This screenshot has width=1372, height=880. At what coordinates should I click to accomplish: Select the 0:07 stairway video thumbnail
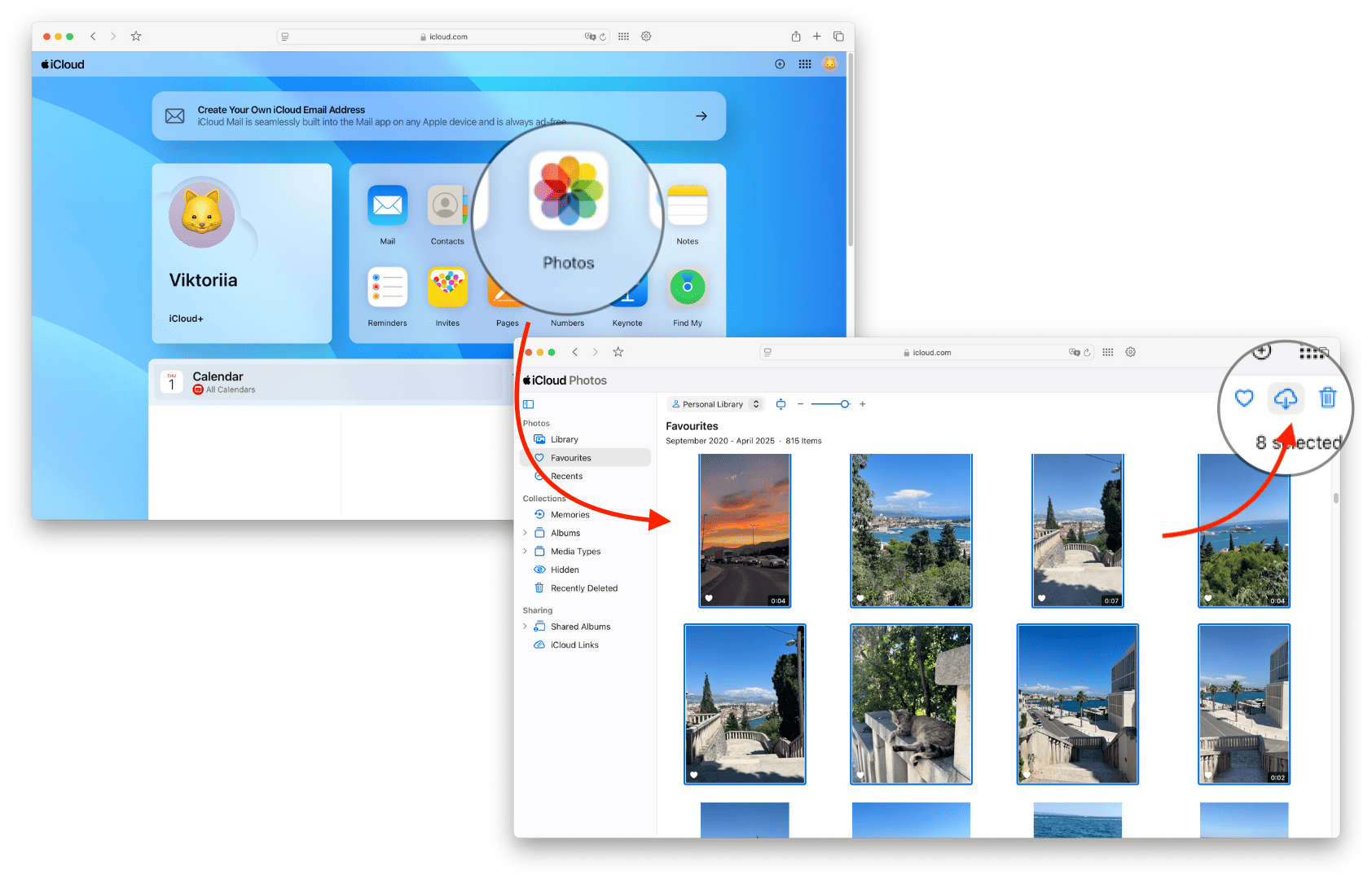[x=1078, y=530]
